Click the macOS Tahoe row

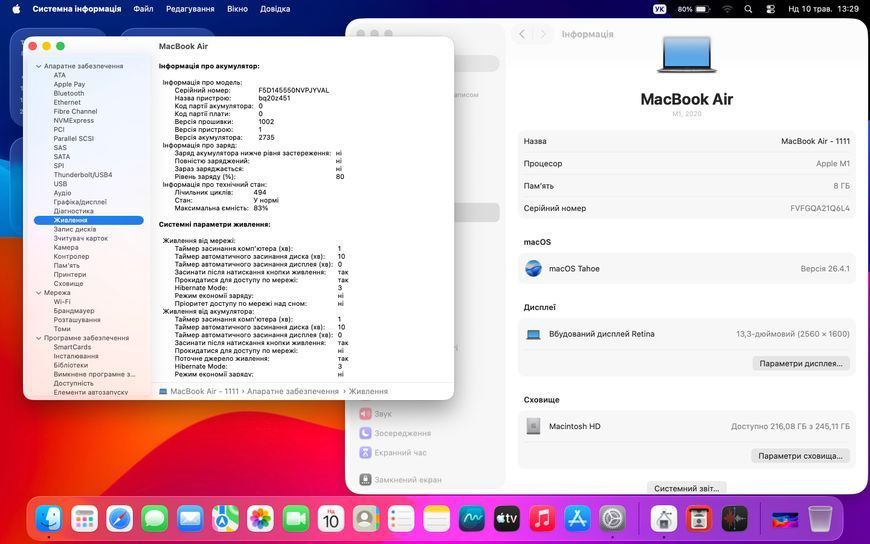click(x=686, y=269)
